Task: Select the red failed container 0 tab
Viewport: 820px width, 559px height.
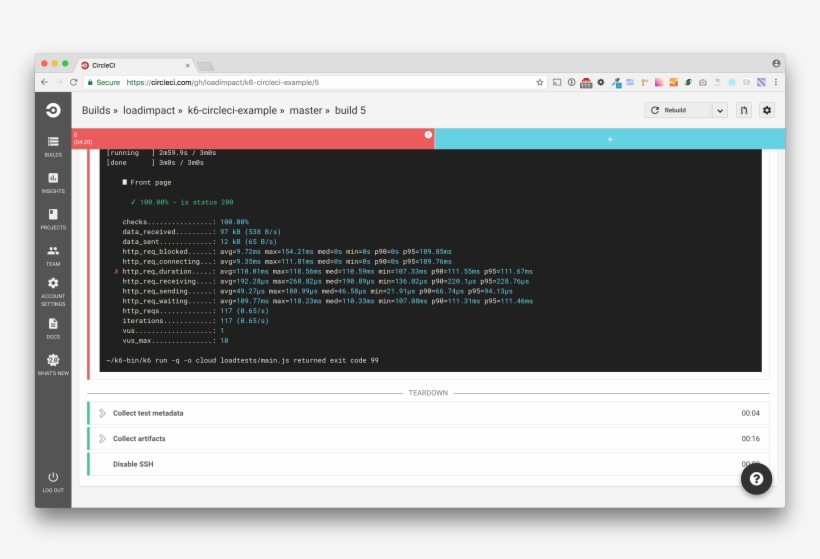Action: click(253, 139)
